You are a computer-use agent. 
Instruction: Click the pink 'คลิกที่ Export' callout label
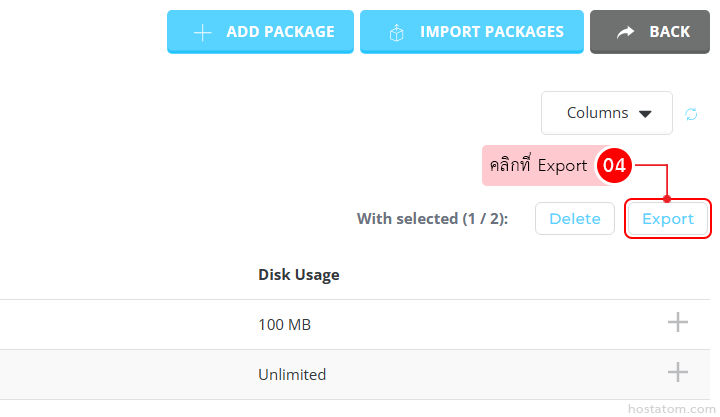538,165
